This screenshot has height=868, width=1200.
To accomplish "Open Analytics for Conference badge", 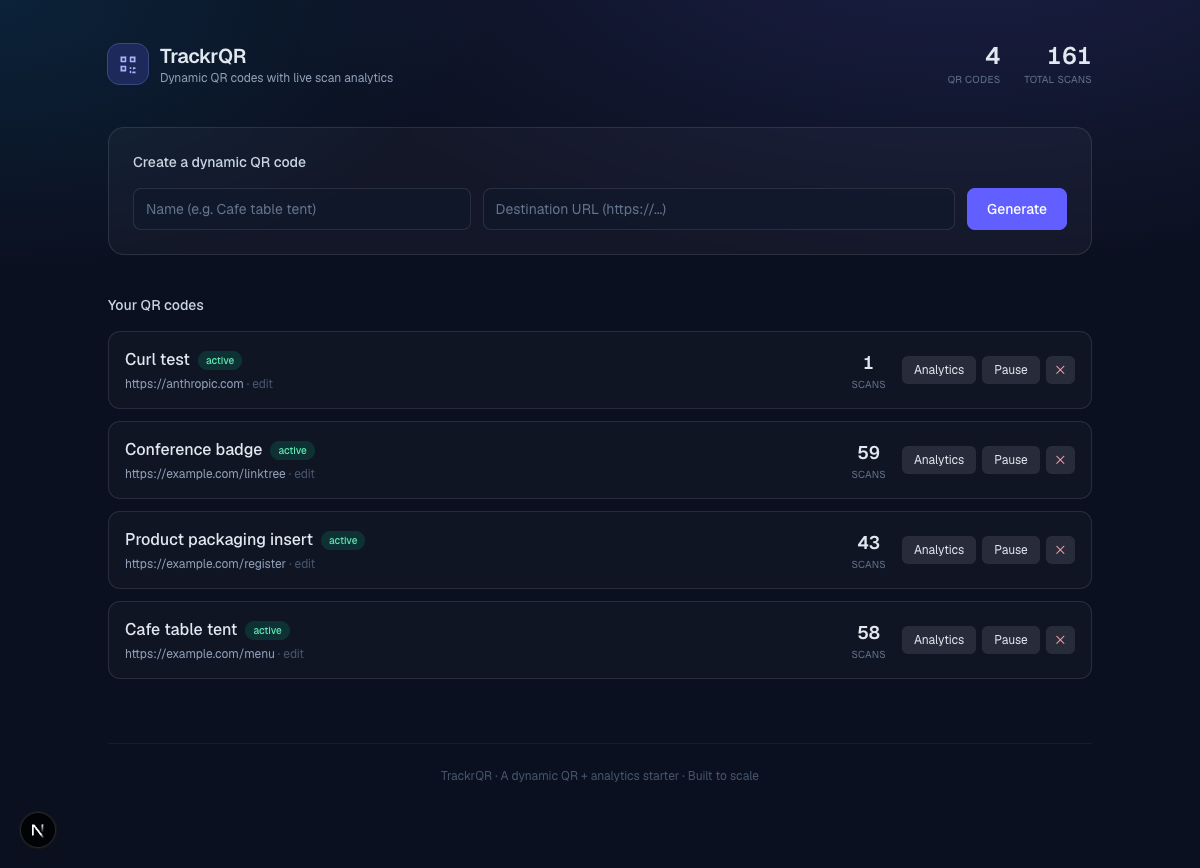I will 939,460.
